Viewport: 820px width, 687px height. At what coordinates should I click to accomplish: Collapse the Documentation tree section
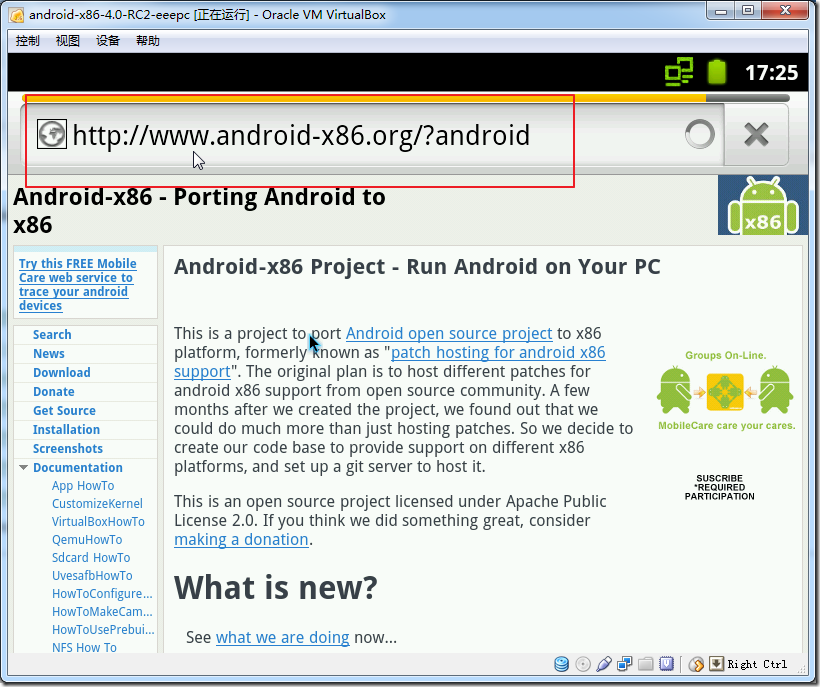[x=24, y=467]
